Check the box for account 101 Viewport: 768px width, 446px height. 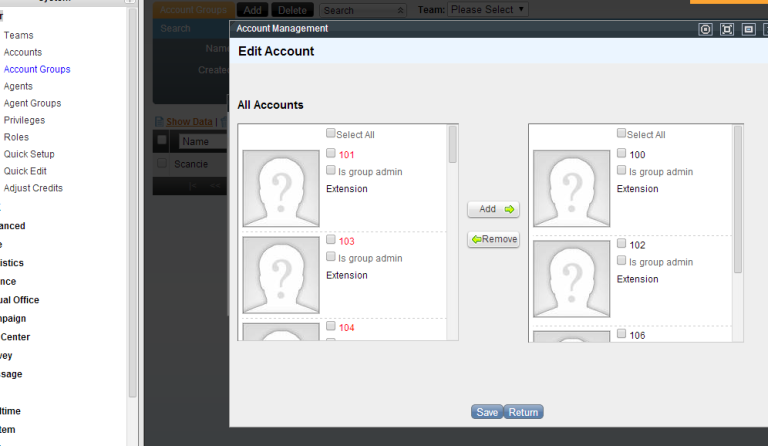click(331, 154)
